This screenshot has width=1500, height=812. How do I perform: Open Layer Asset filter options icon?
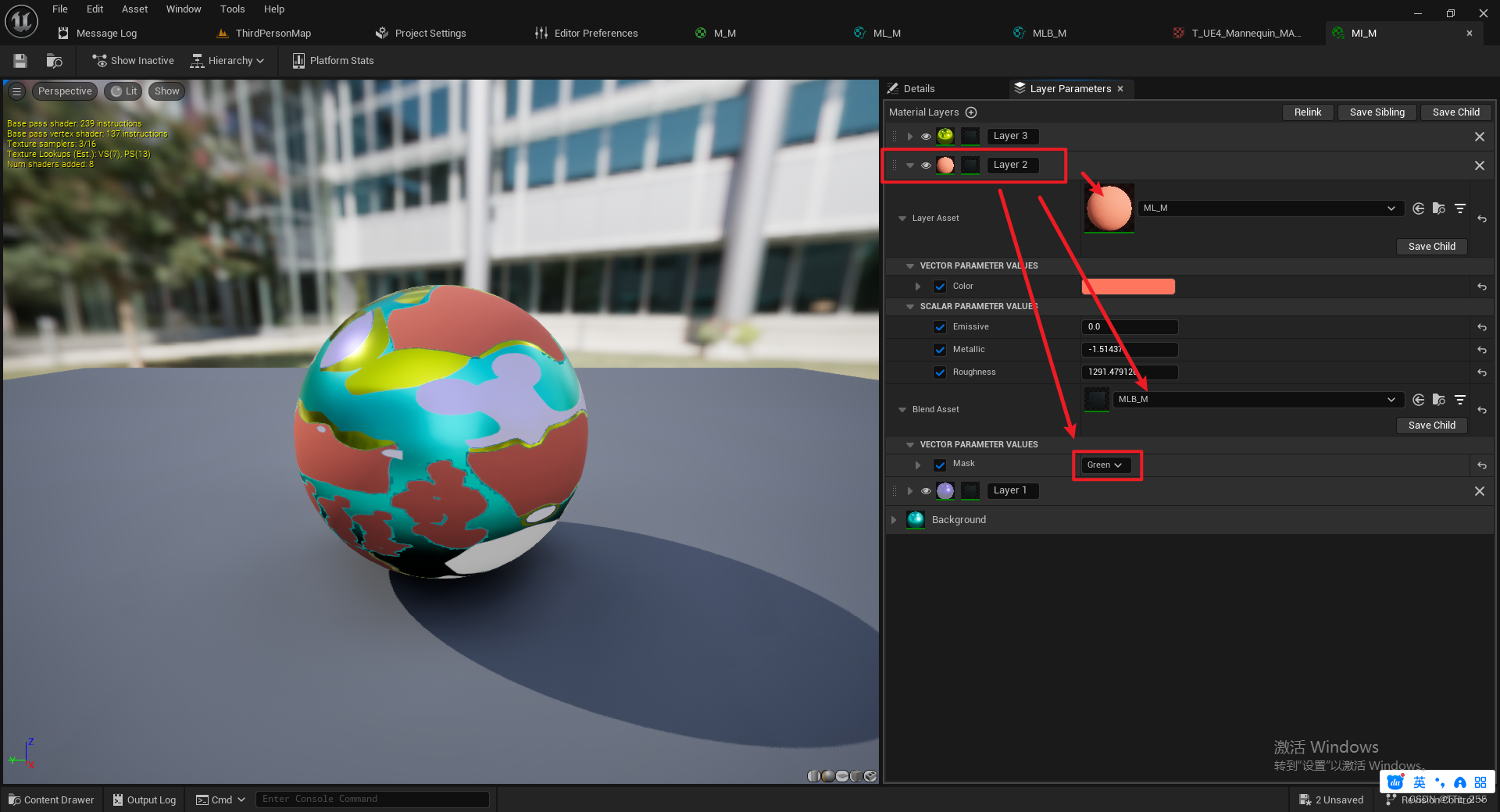click(1459, 208)
